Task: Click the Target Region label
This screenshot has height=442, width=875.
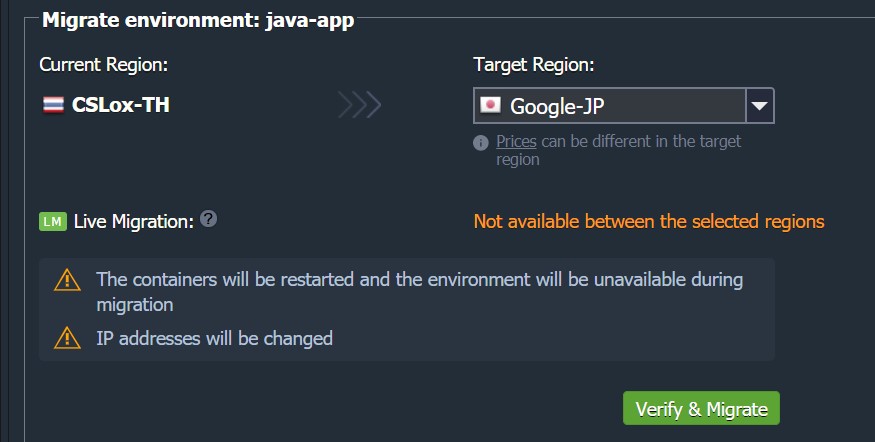Action: (533, 65)
